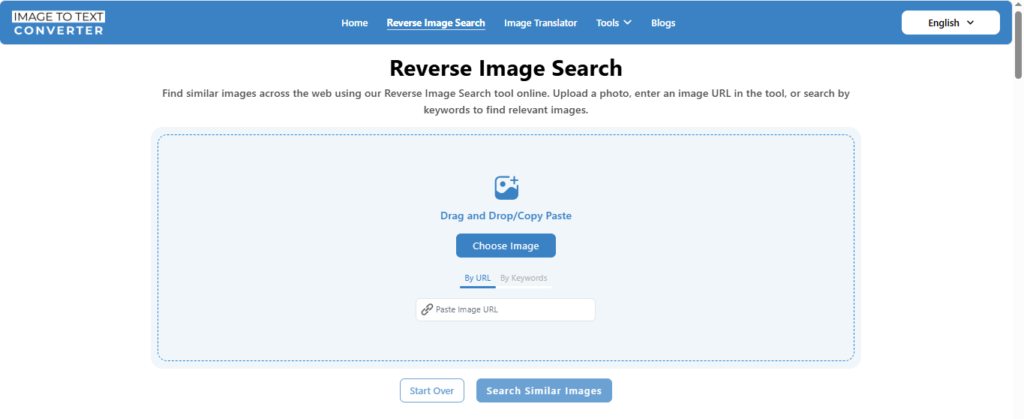Click the Image to Text Converter logo

(x=59, y=23)
